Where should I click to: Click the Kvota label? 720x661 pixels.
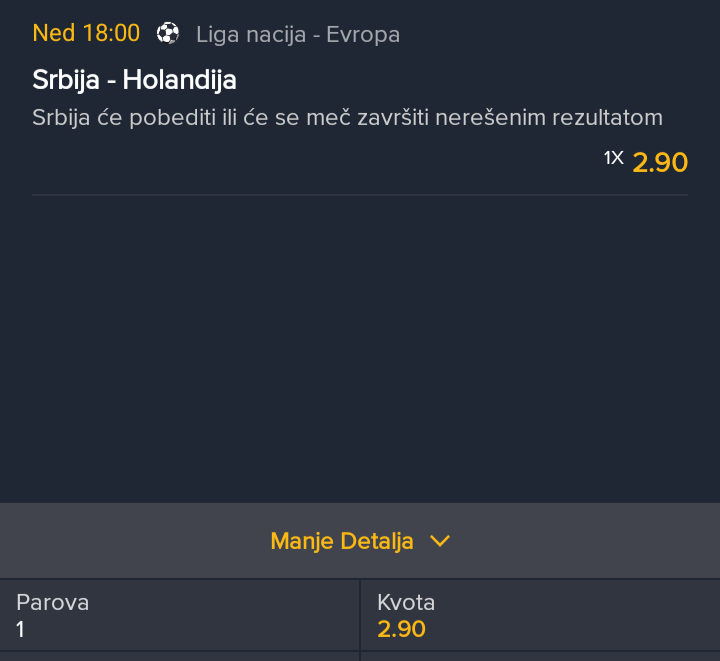pos(406,603)
